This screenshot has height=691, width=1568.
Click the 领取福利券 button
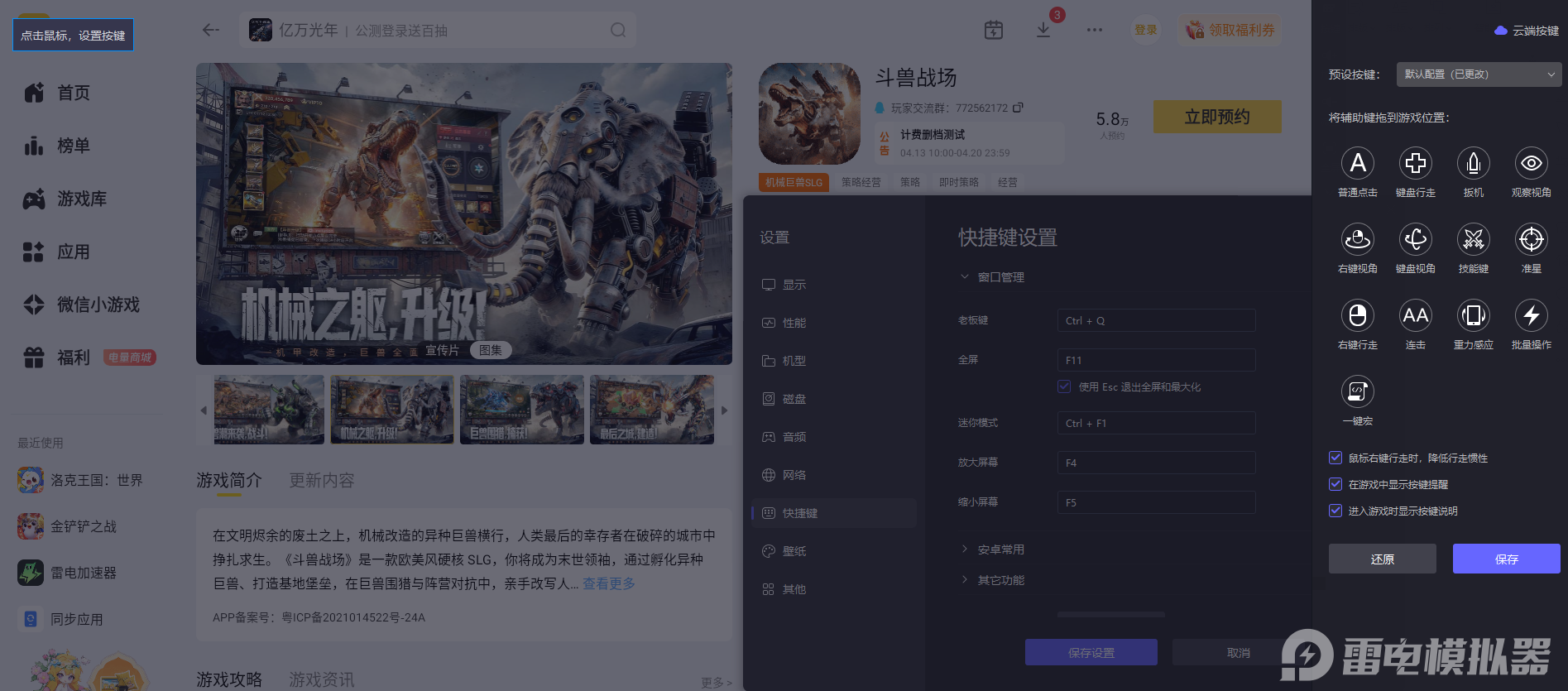(1230, 30)
